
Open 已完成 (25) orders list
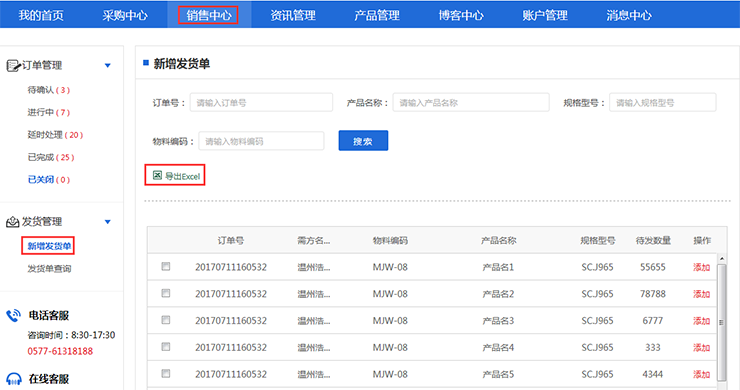tap(51, 157)
